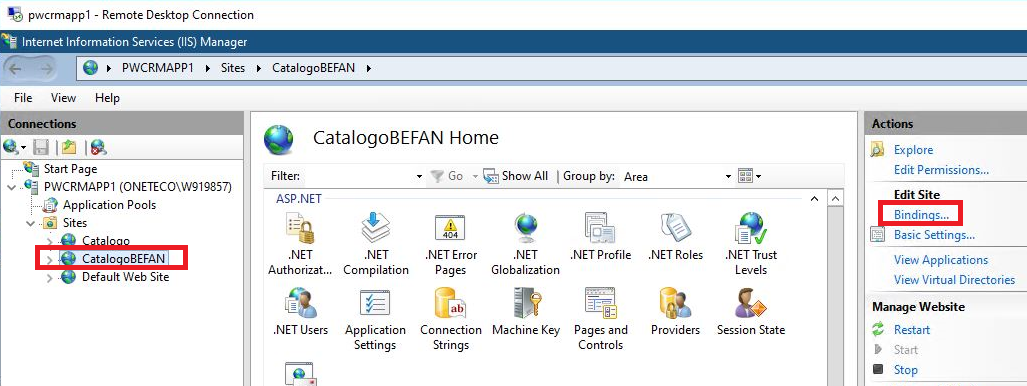Screen dimensions: 1027x386
Task: Open the Machine Key feature
Action: click(x=526, y=312)
